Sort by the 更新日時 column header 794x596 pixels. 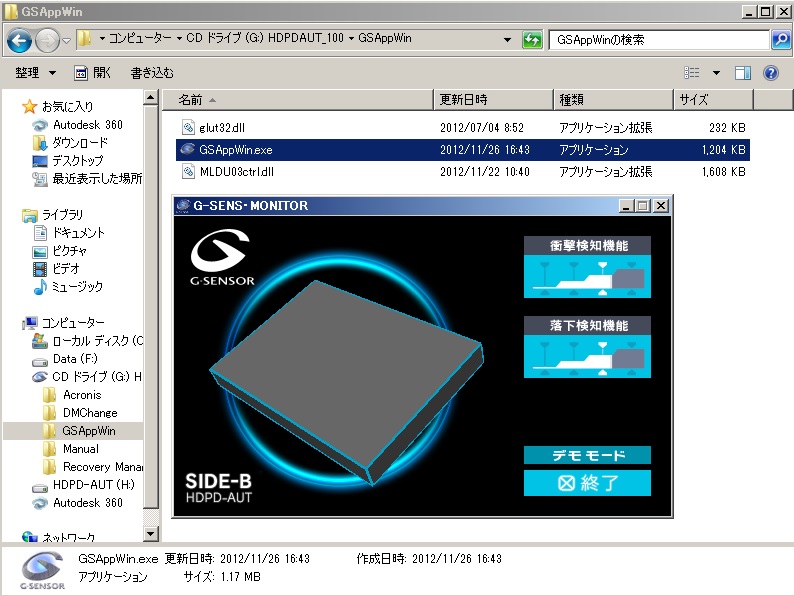(x=494, y=100)
